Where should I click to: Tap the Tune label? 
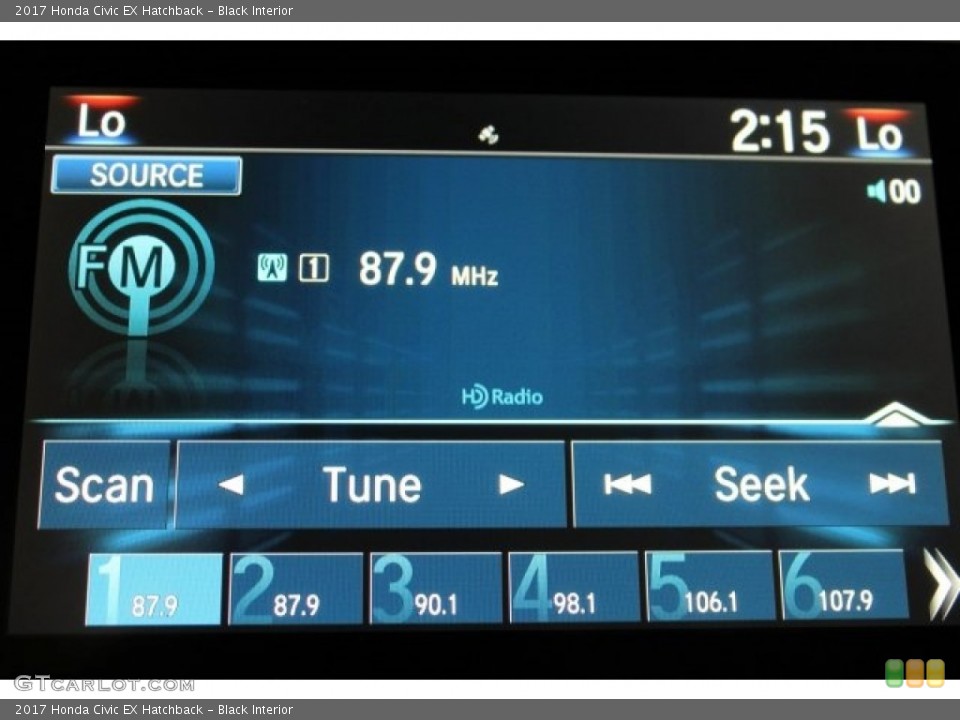pyautogui.click(x=372, y=484)
